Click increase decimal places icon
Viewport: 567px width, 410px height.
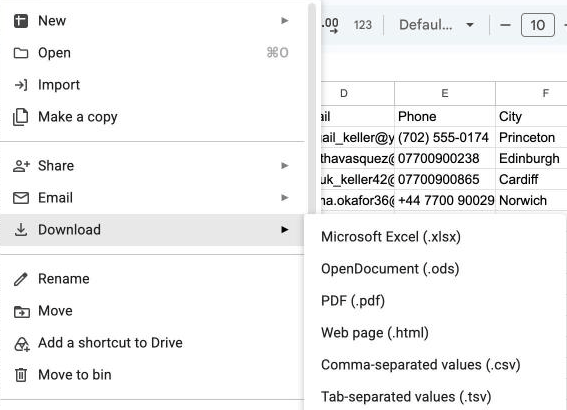pos(331,25)
